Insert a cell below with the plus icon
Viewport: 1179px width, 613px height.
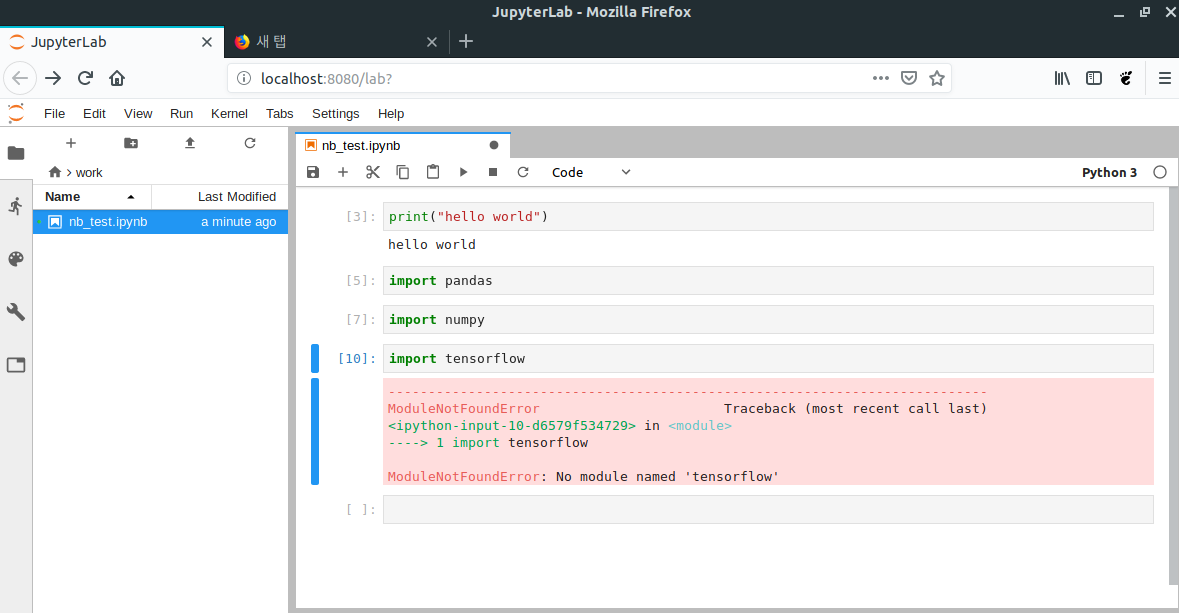click(x=343, y=172)
